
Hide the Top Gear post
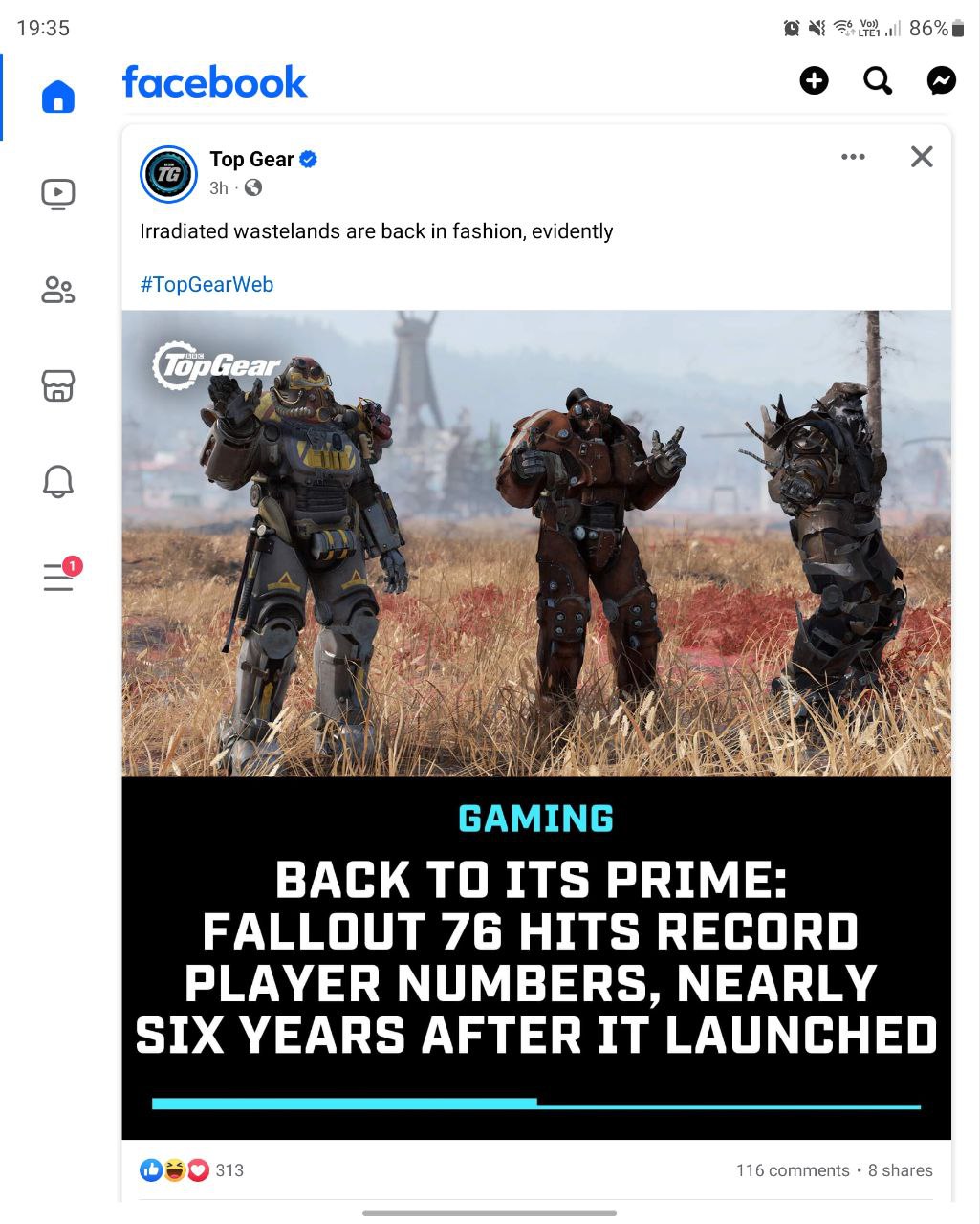click(922, 157)
